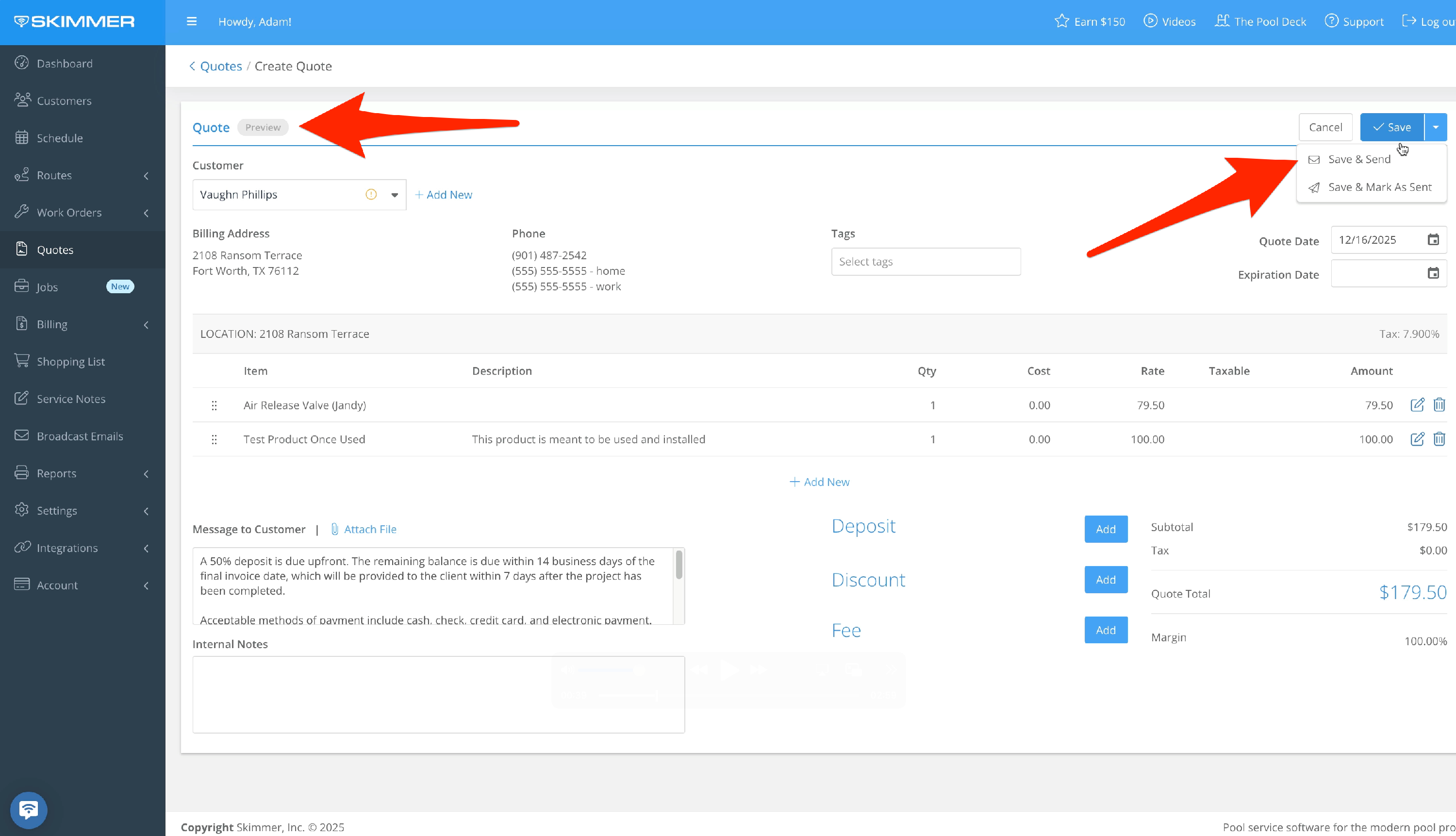This screenshot has width=1456, height=836.
Task: Choose Save & Send from the menu
Action: tap(1358, 159)
